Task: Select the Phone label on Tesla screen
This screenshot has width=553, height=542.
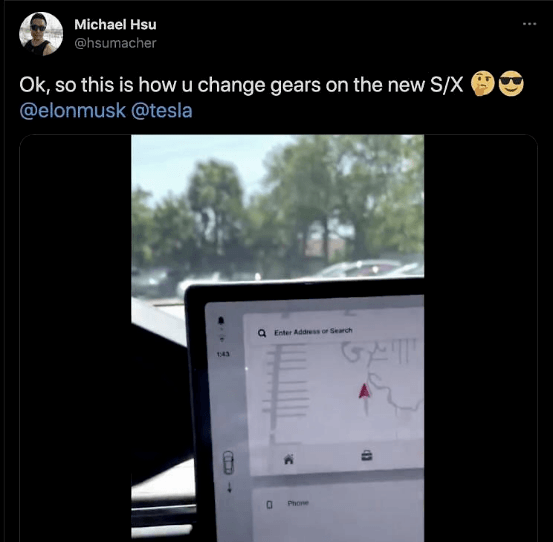Action: point(298,503)
